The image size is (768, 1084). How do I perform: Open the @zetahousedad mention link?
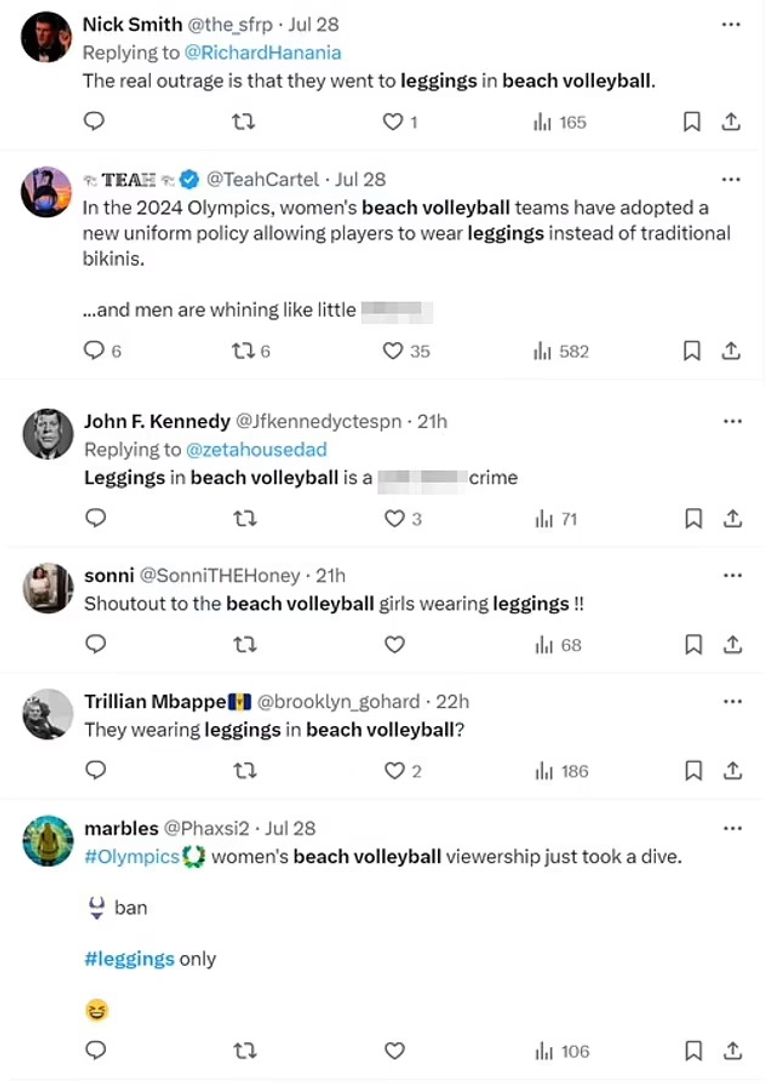271,450
